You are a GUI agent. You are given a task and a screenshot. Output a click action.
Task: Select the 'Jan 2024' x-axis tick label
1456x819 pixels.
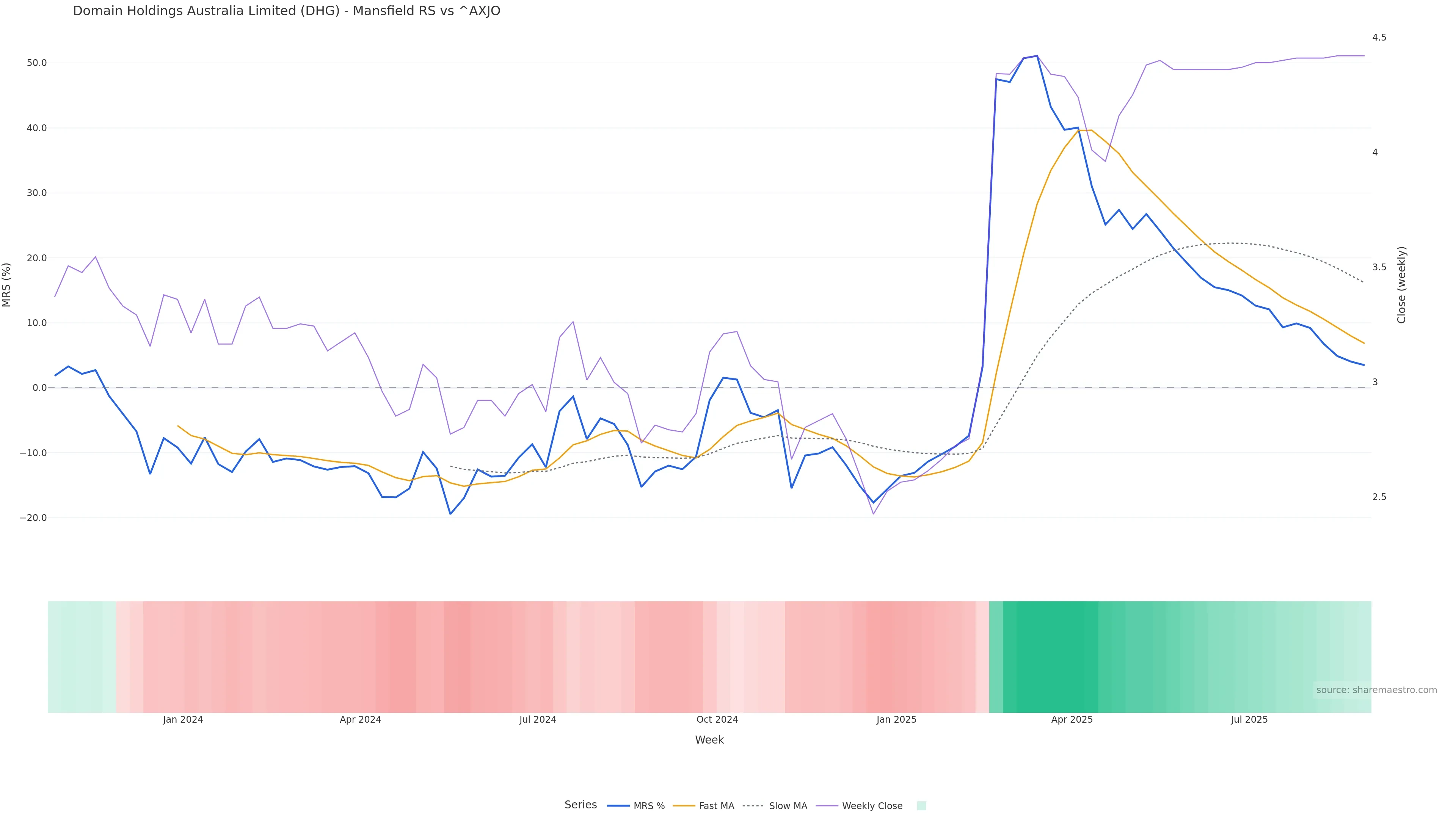(182, 720)
